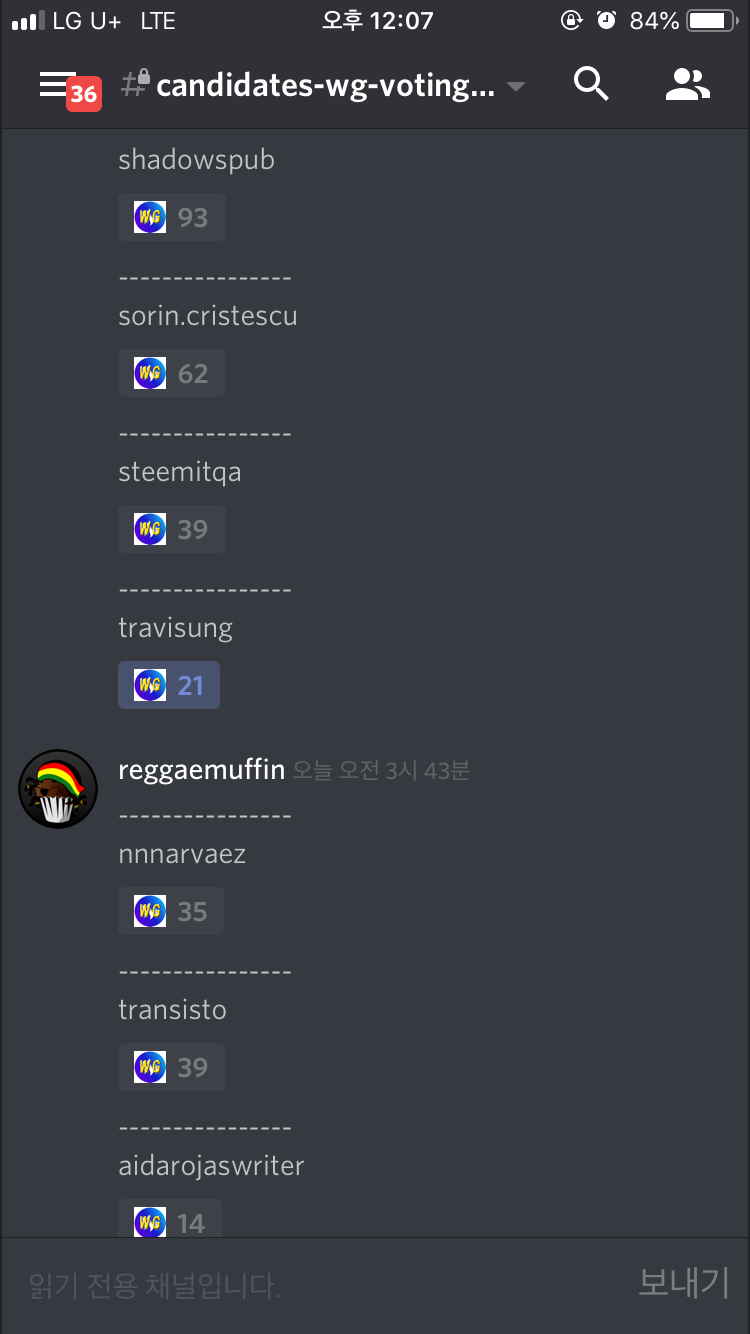Toggle the WG reaction under transisto

tap(172, 1067)
